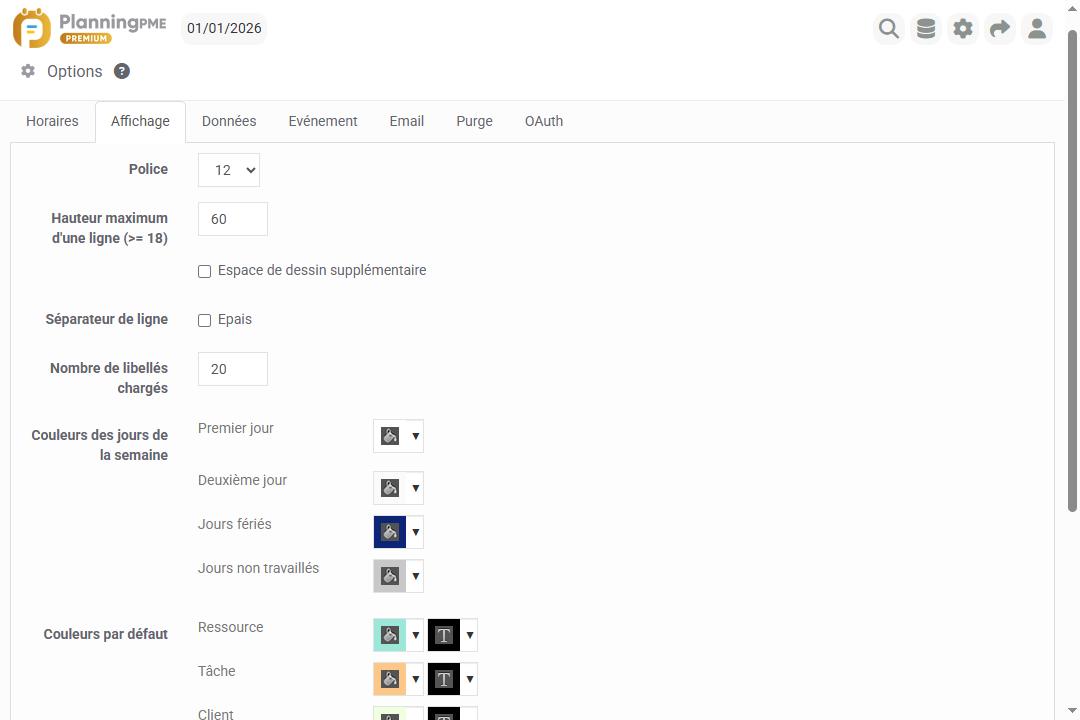Screen dimensions: 1080x720
Task: Click Jours fériés dark blue swatch
Action: point(390,532)
